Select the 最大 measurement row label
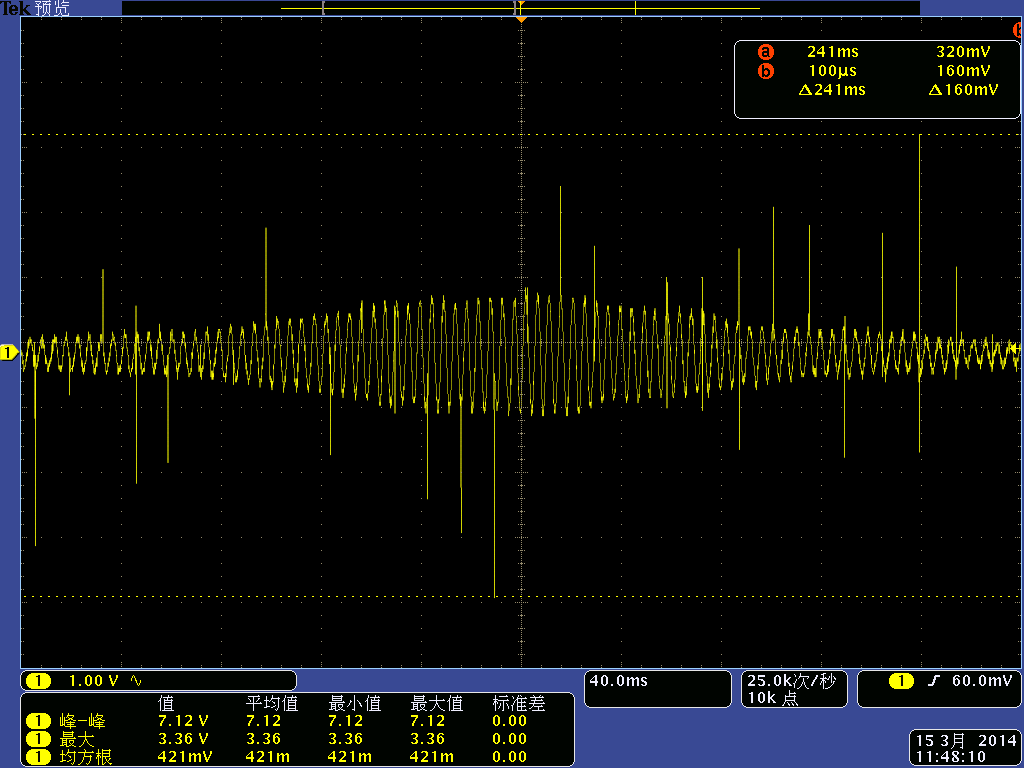 (x=77, y=739)
